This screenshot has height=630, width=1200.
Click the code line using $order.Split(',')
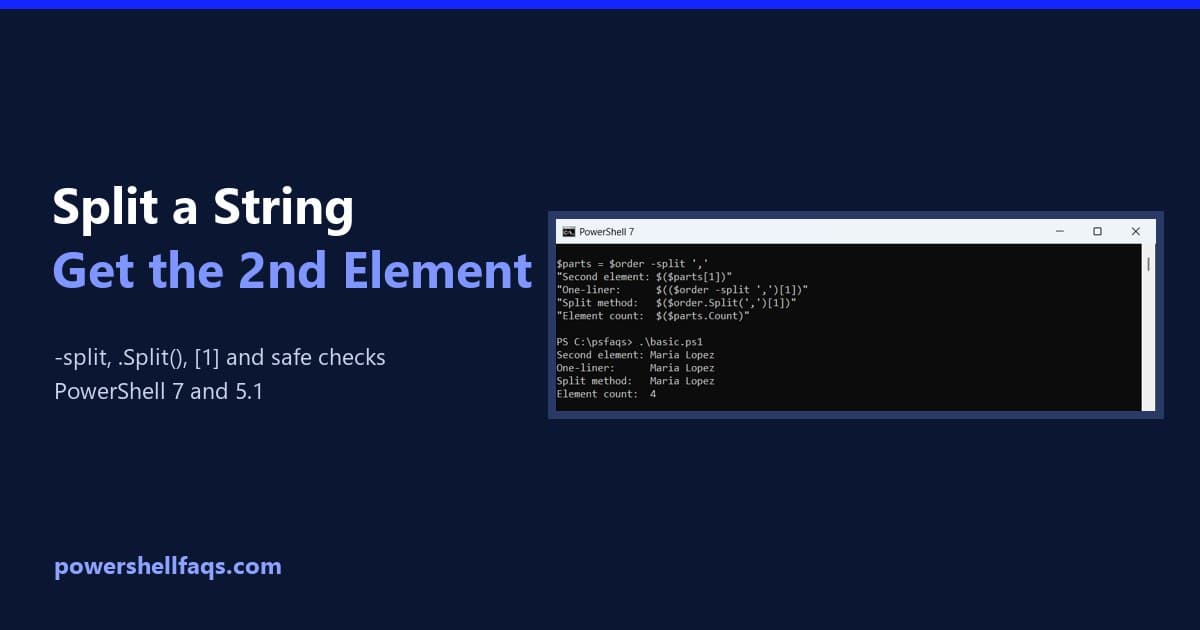click(676, 302)
